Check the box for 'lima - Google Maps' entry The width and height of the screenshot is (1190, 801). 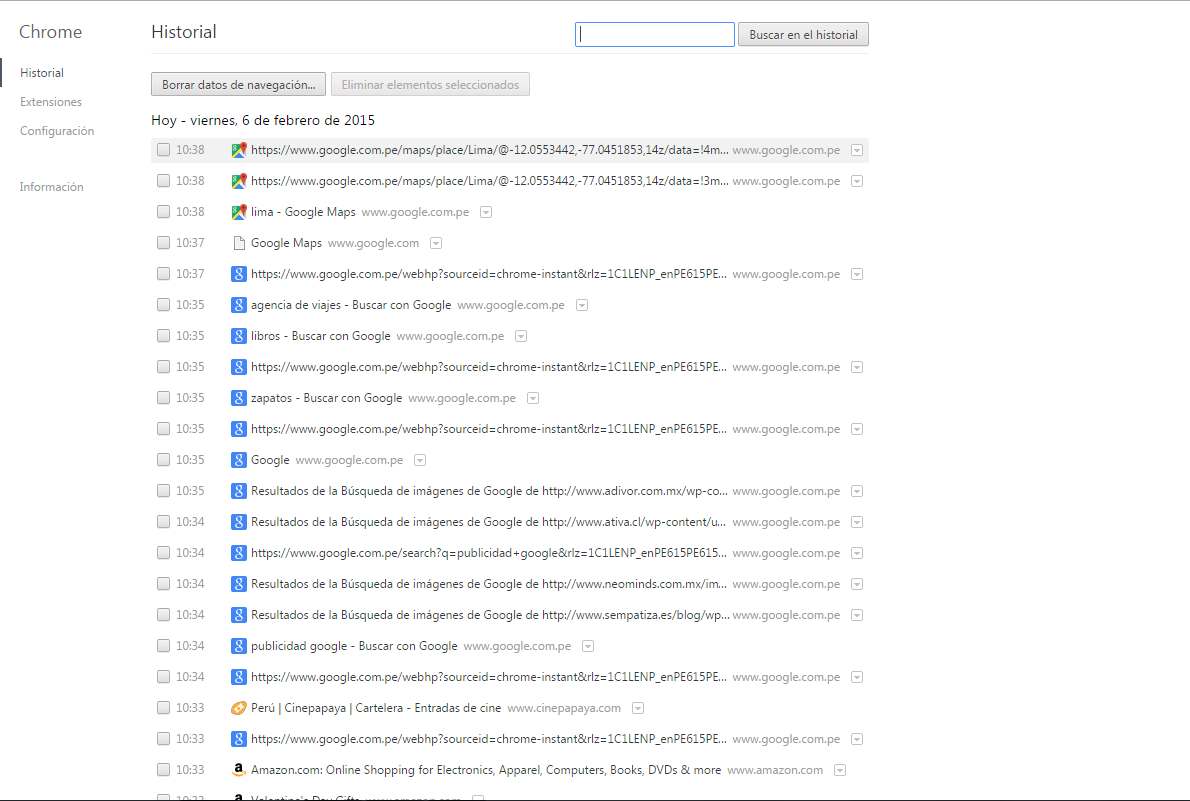[x=163, y=212]
